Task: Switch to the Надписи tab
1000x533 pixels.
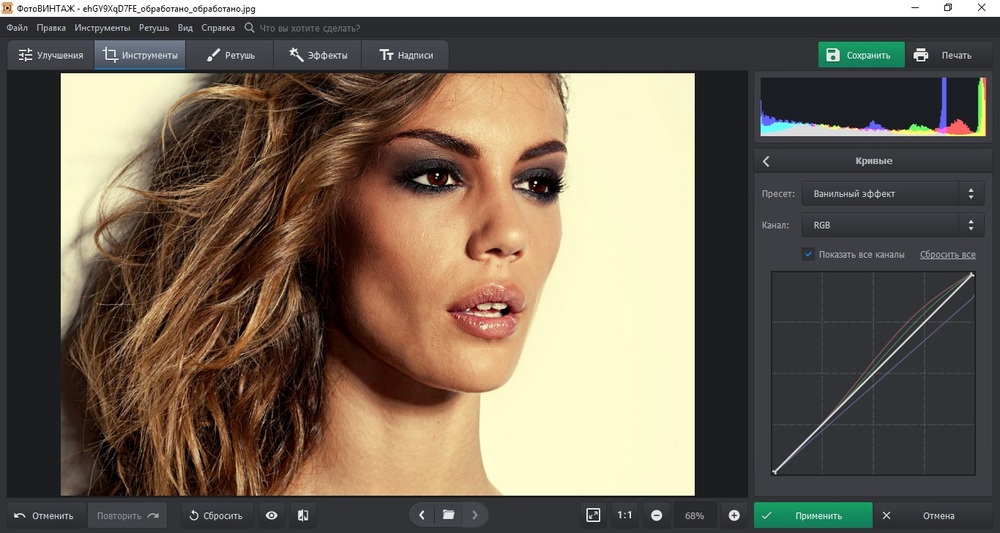Action: 405,55
